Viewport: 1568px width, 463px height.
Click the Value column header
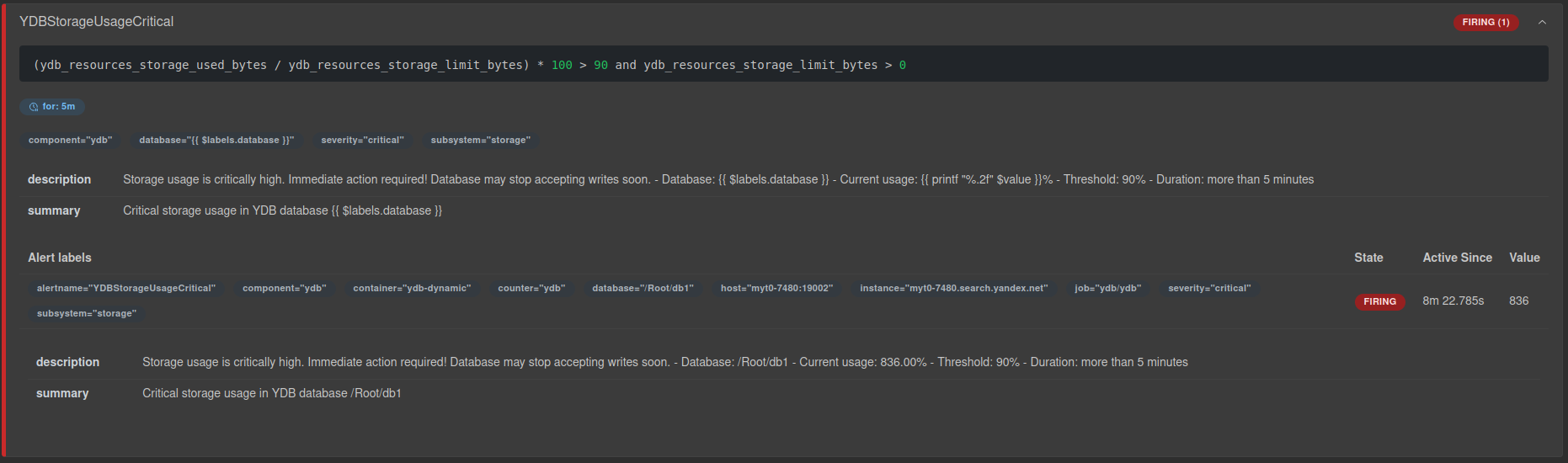pyautogui.click(x=1524, y=258)
